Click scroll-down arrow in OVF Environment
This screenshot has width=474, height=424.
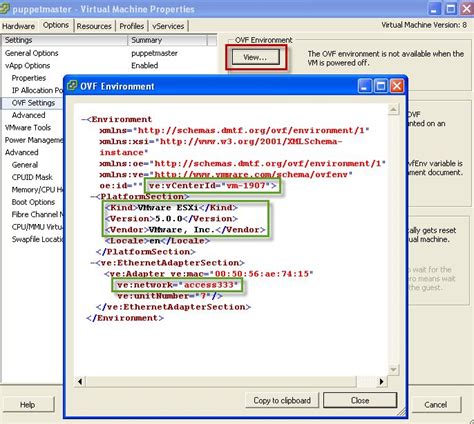pos(393,369)
